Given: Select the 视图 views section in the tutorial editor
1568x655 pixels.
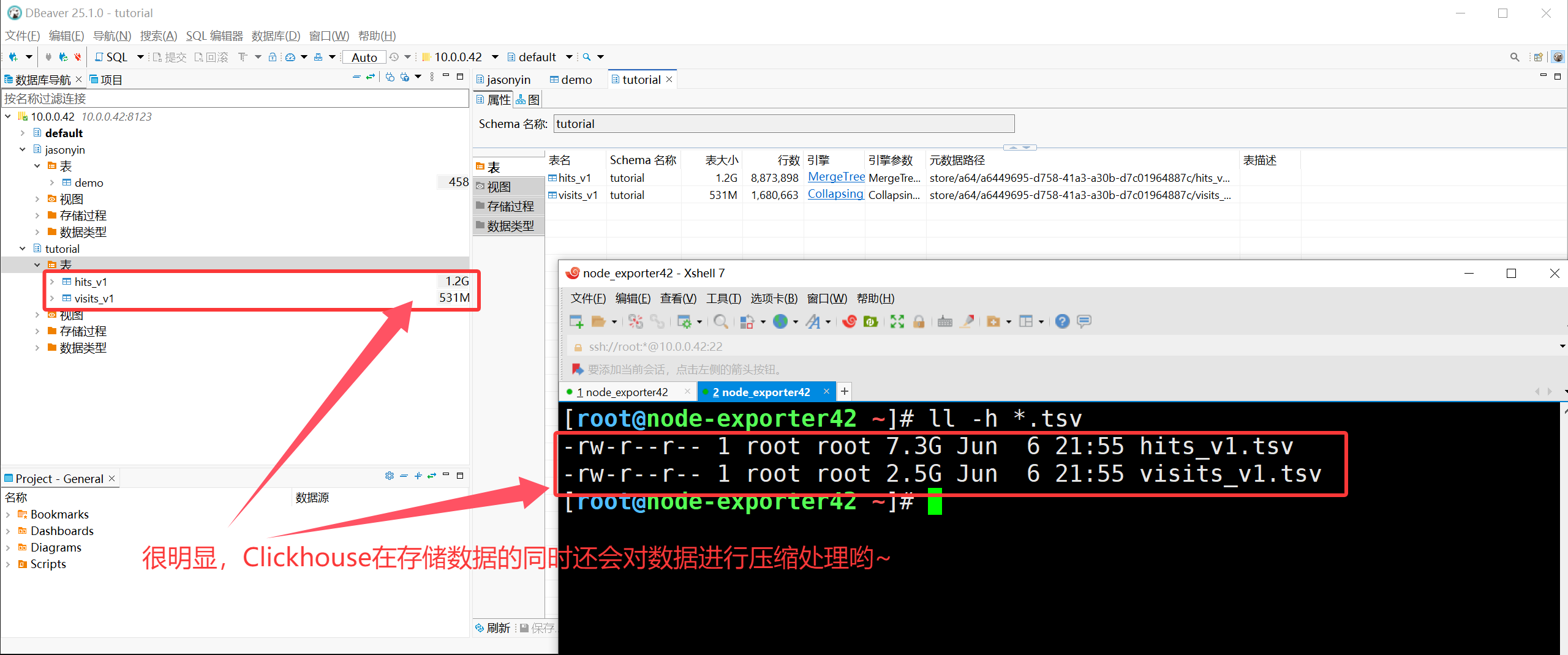Looking at the screenshot, I should coord(509,187).
